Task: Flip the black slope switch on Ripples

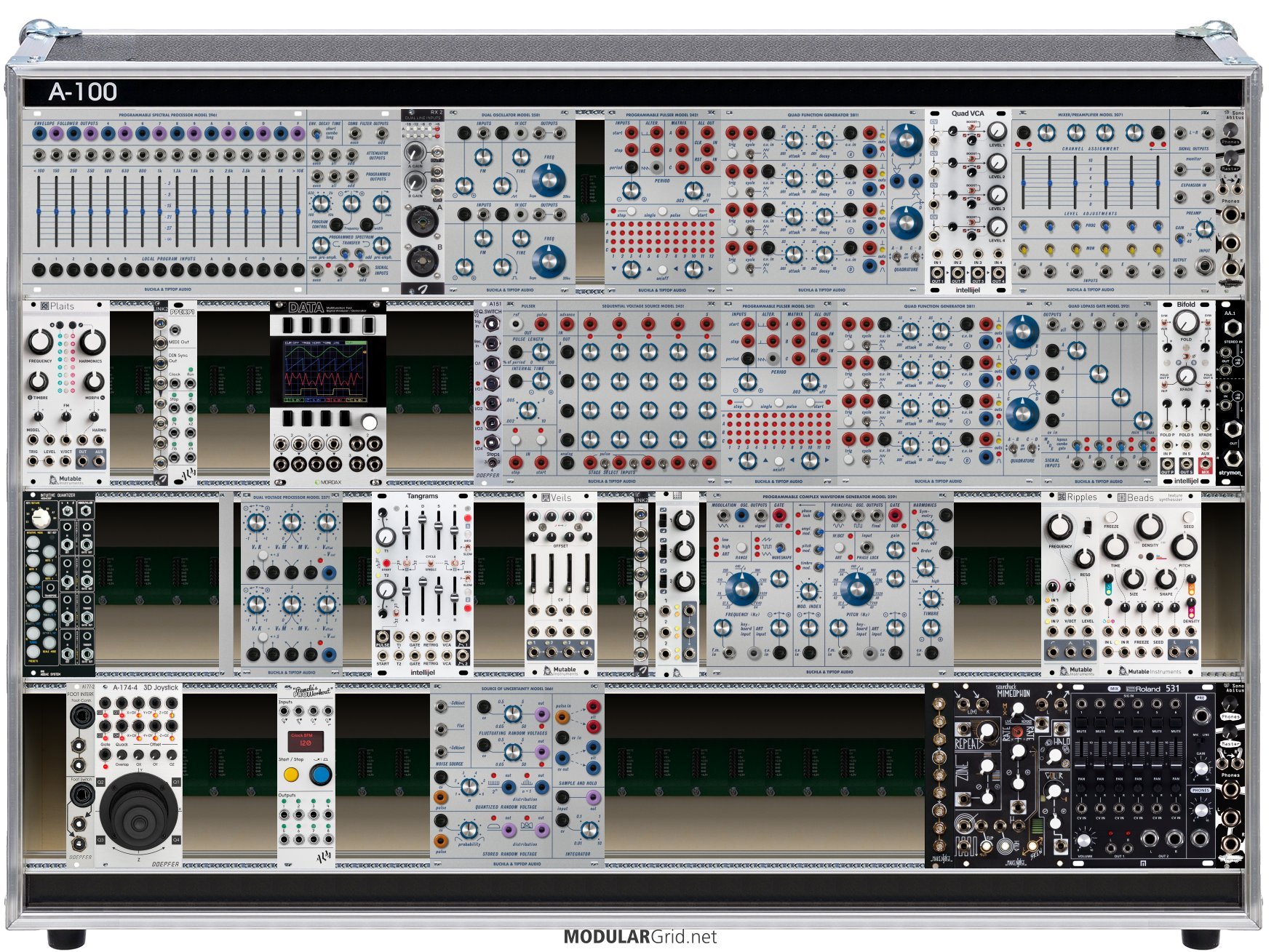Action: pyautogui.click(x=1088, y=527)
